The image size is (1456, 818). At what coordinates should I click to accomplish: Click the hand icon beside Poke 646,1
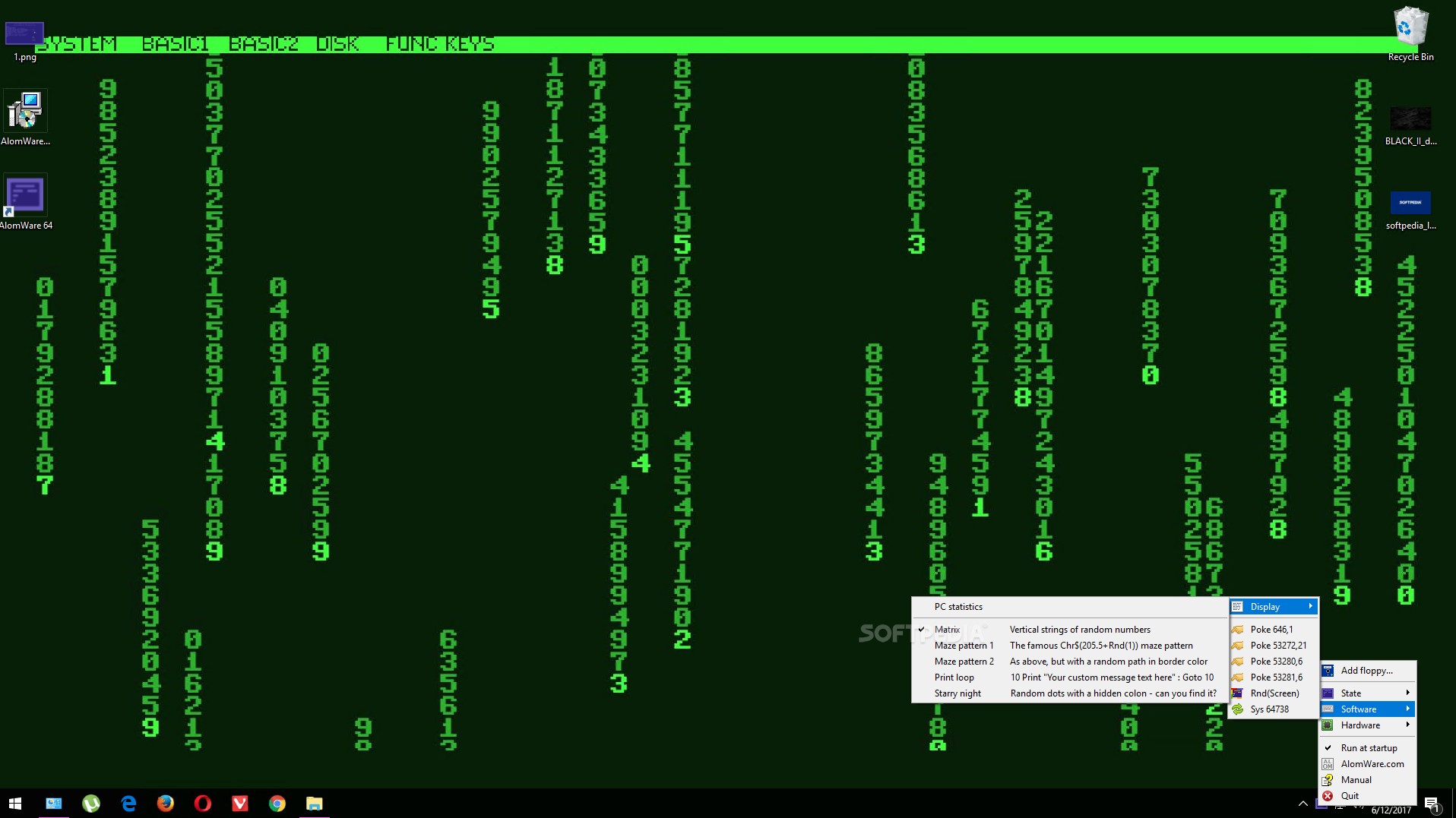(x=1238, y=629)
